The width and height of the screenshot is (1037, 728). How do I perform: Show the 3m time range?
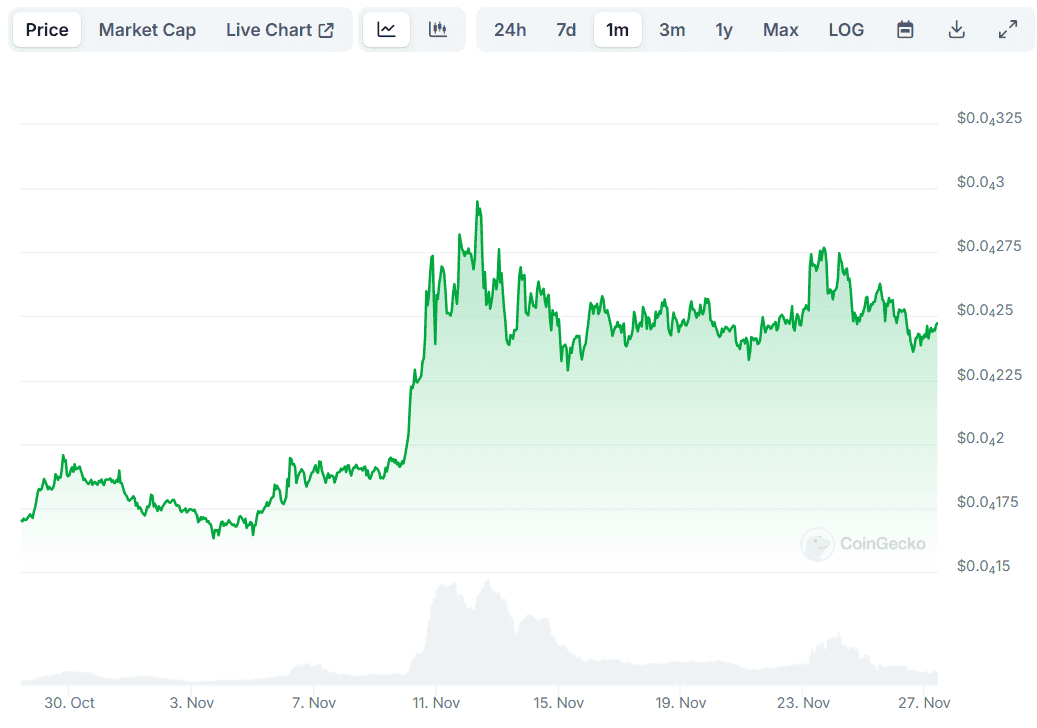(x=672, y=30)
